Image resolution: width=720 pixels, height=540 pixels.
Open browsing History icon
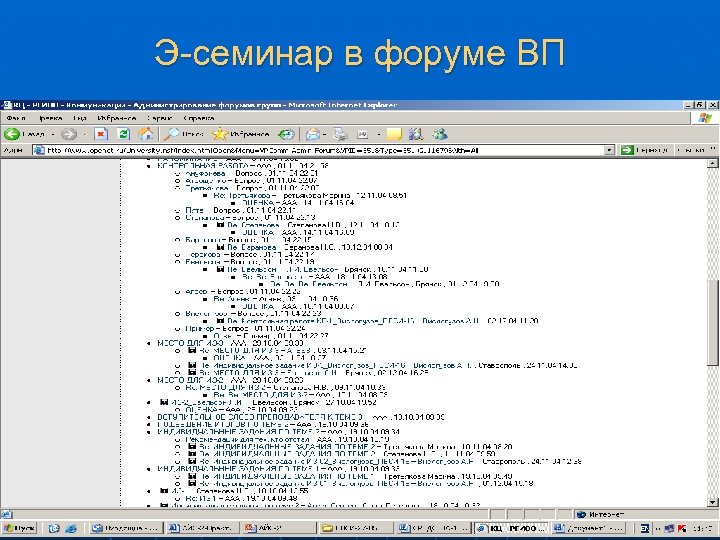point(286,134)
